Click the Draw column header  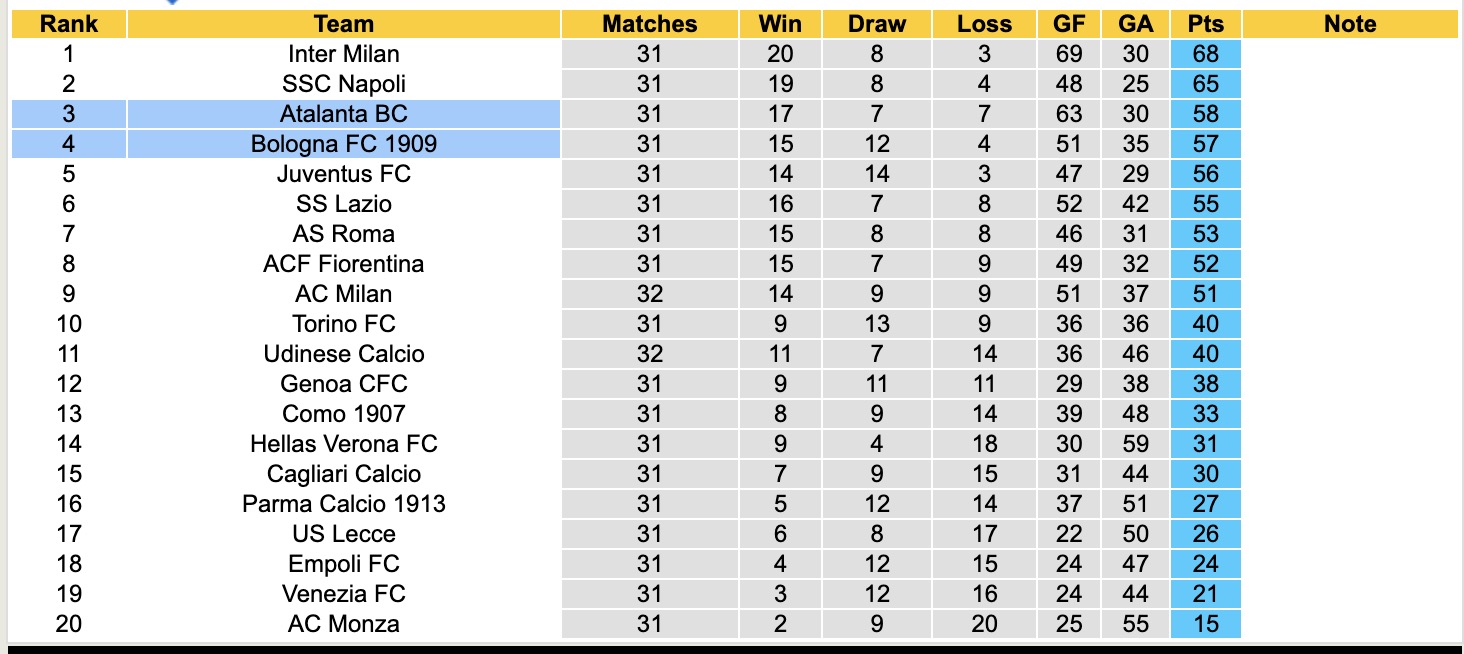pos(876,24)
